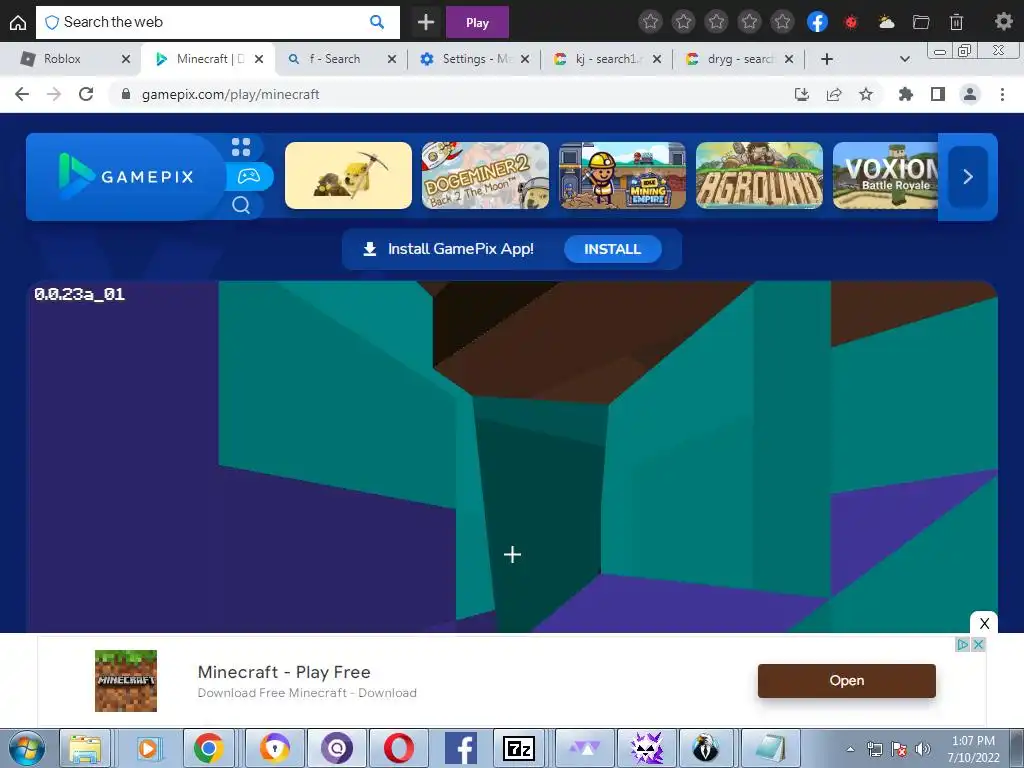Open the Dogeminer 2 game thumbnail
1024x768 pixels.
click(x=485, y=176)
